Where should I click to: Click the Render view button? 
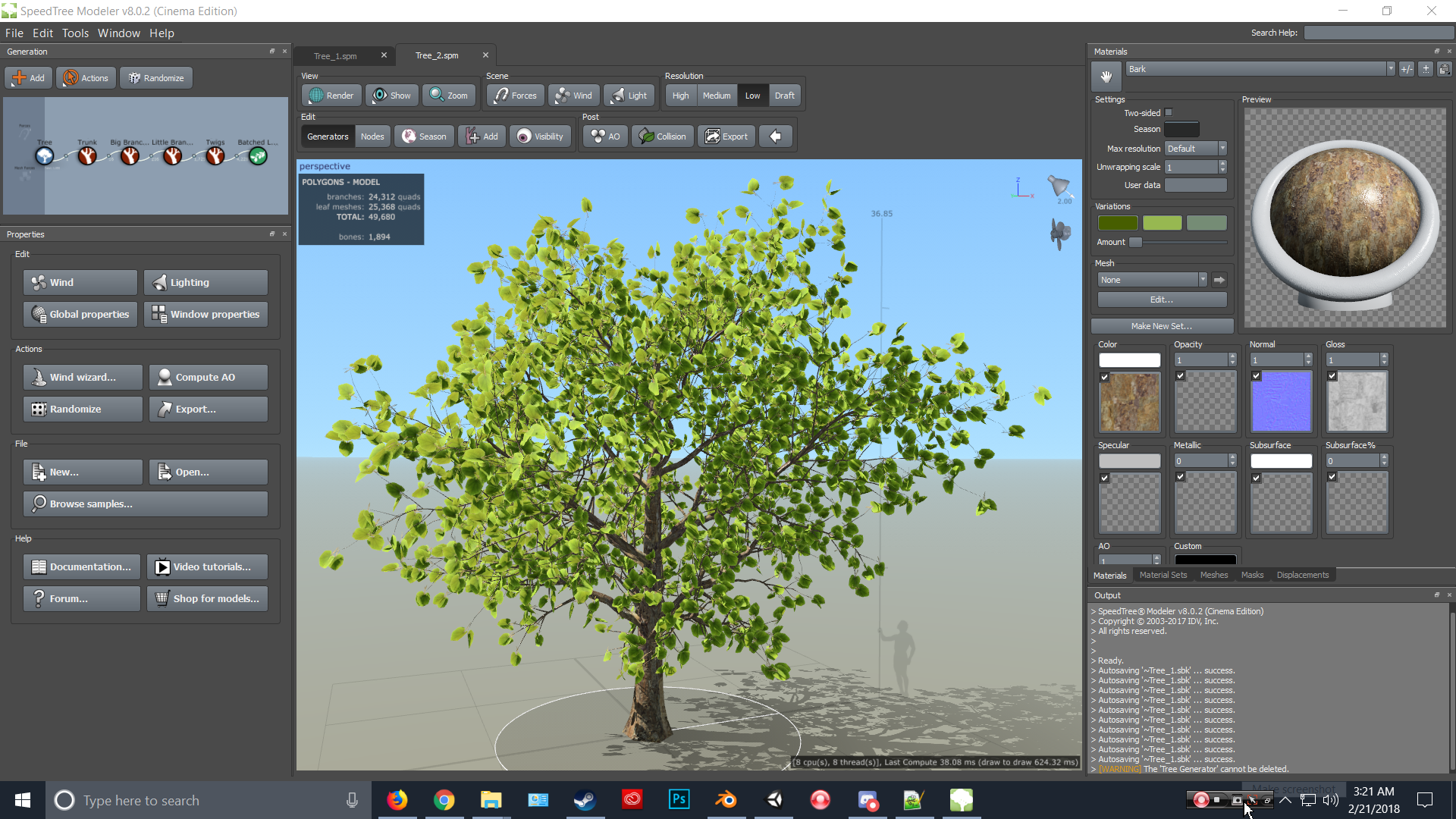(x=331, y=96)
